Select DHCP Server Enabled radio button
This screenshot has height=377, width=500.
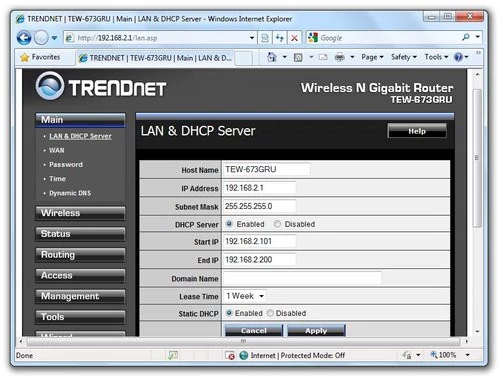[x=229, y=224]
